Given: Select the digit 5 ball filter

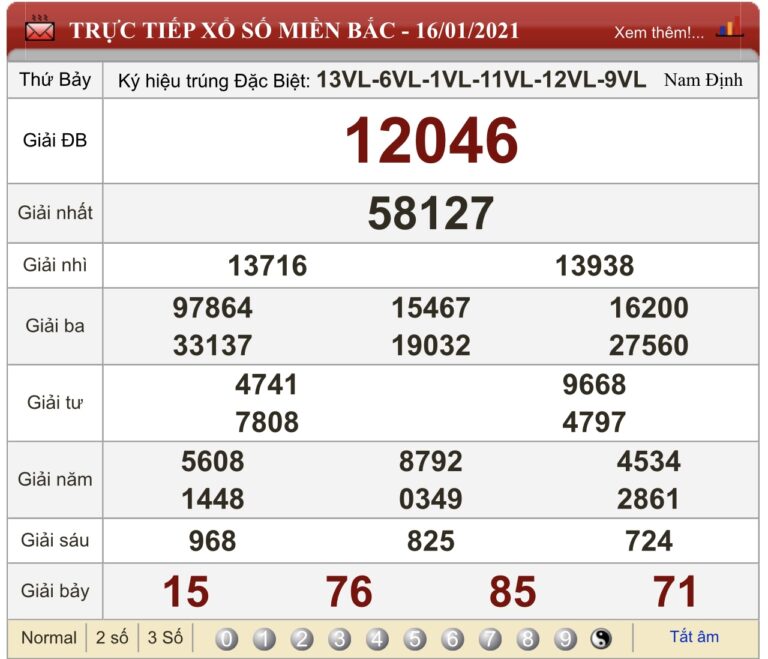Looking at the screenshot, I should pyautogui.click(x=415, y=639).
